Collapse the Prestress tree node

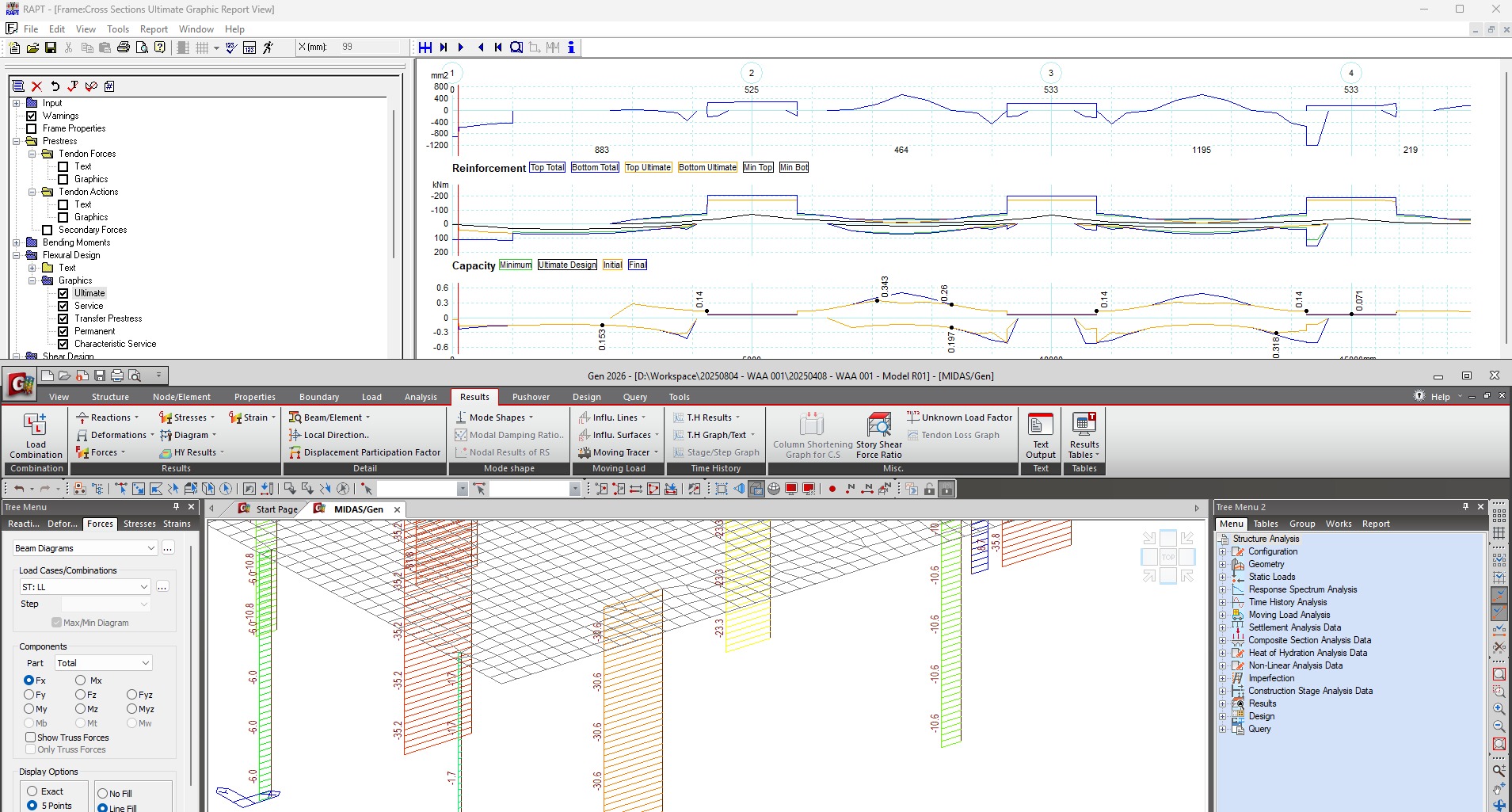click(x=16, y=141)
